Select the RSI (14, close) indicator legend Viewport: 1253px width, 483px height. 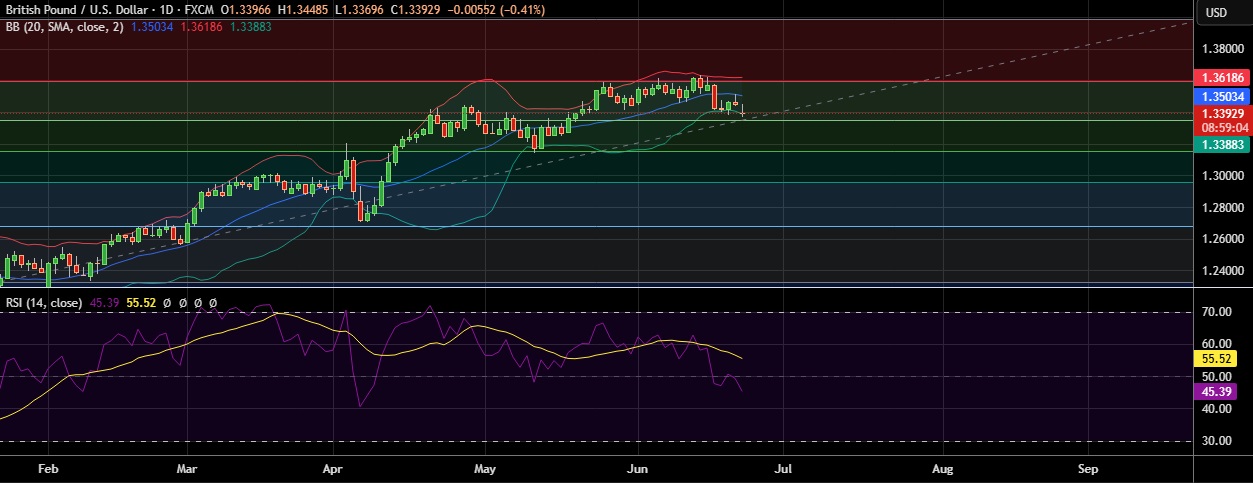tap(44, 302)
